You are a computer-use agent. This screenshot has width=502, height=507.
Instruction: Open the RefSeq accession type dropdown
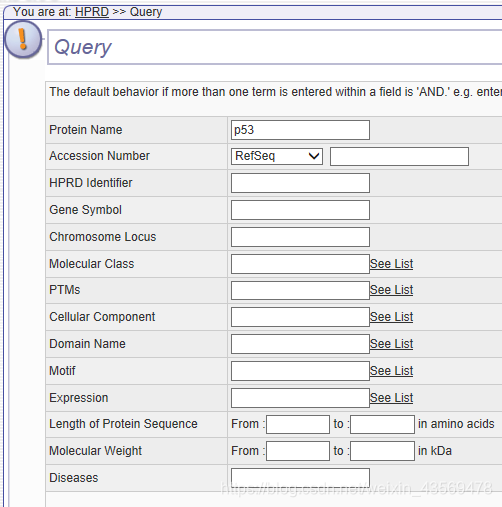coord(277,156)
